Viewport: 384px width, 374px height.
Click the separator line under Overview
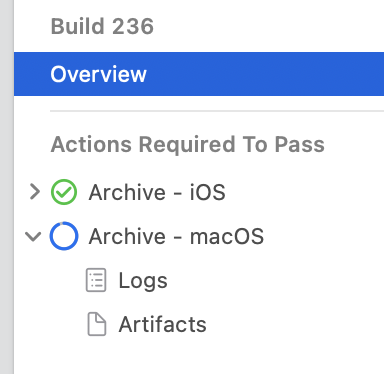click(x=217, y=111)
